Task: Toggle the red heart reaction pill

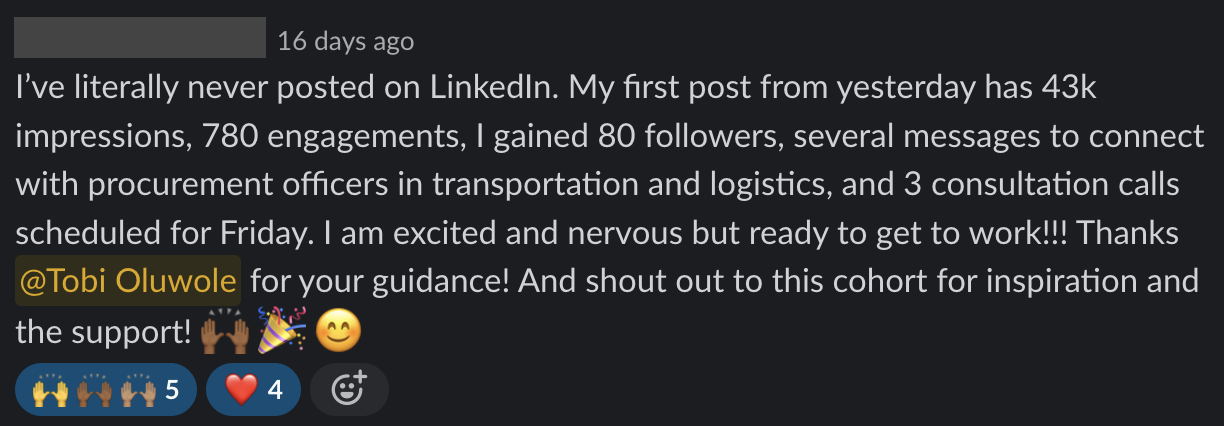Action: [x=254, y=388]
